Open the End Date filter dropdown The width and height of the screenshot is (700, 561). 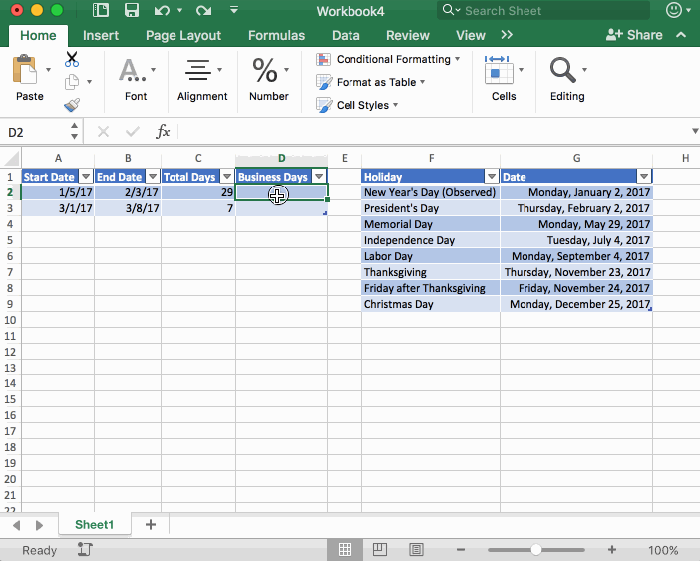click(153, 177)
